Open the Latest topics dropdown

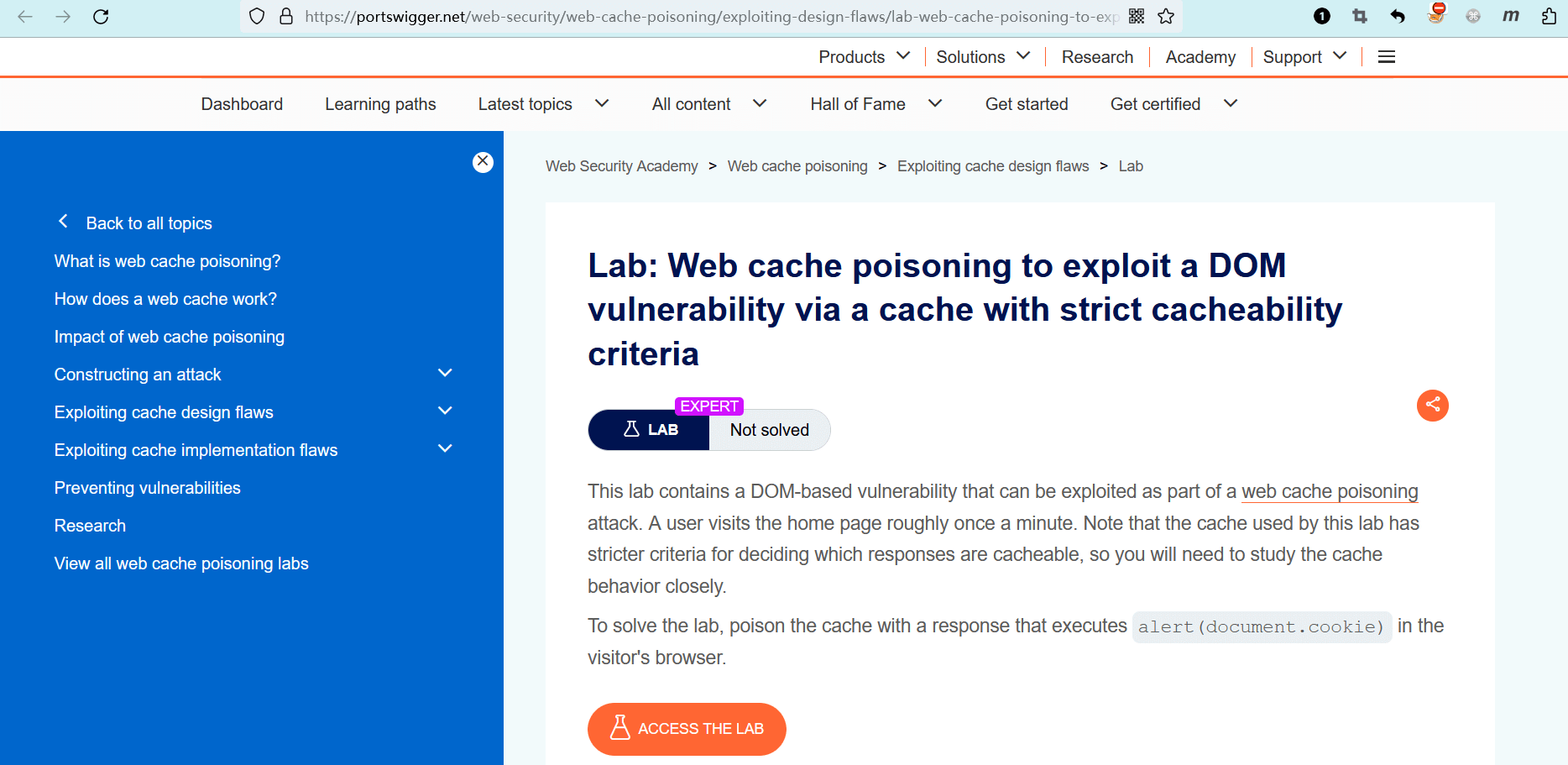pos(542,104)
